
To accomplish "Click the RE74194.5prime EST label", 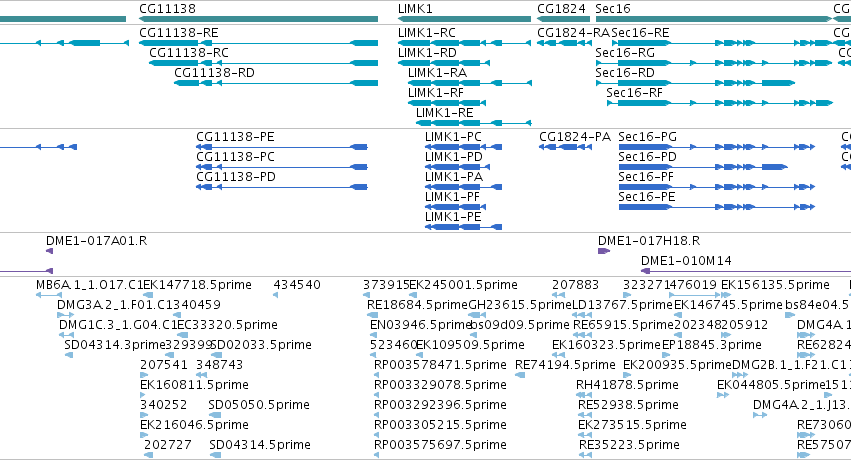I will pos(566,365).
